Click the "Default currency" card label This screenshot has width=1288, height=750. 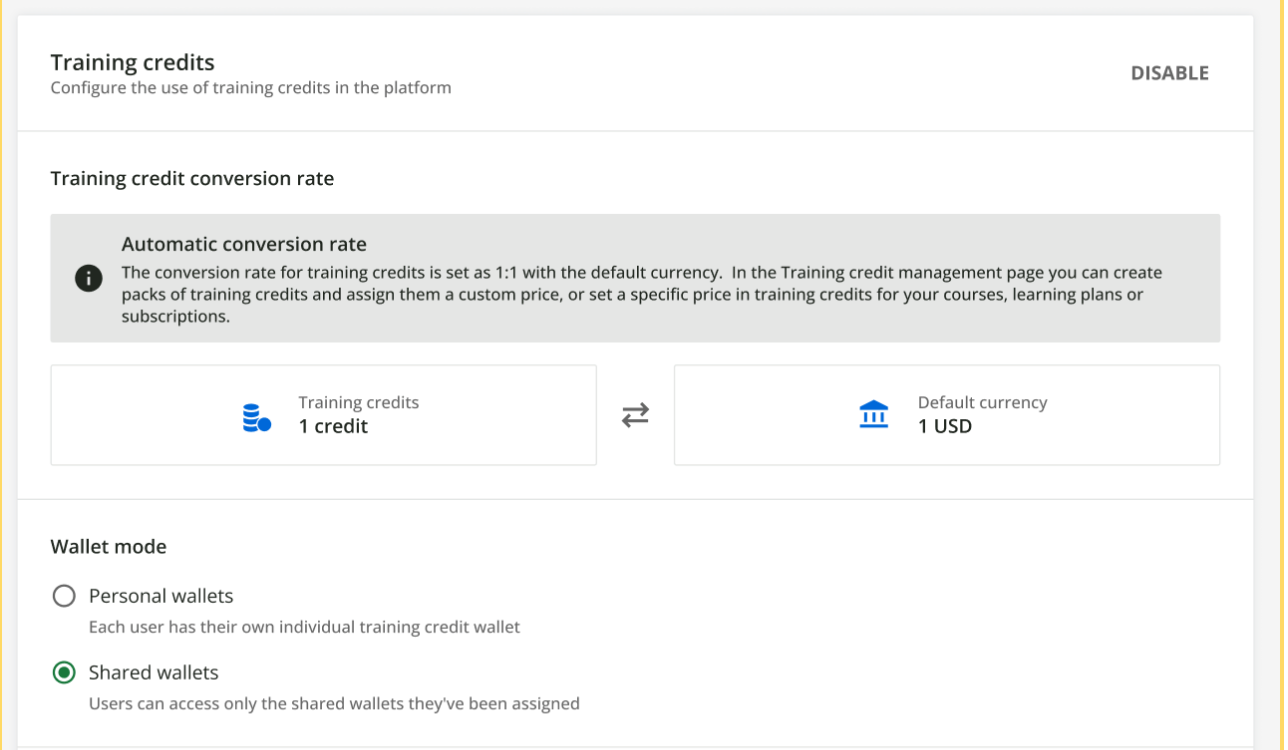click(982, 402)
